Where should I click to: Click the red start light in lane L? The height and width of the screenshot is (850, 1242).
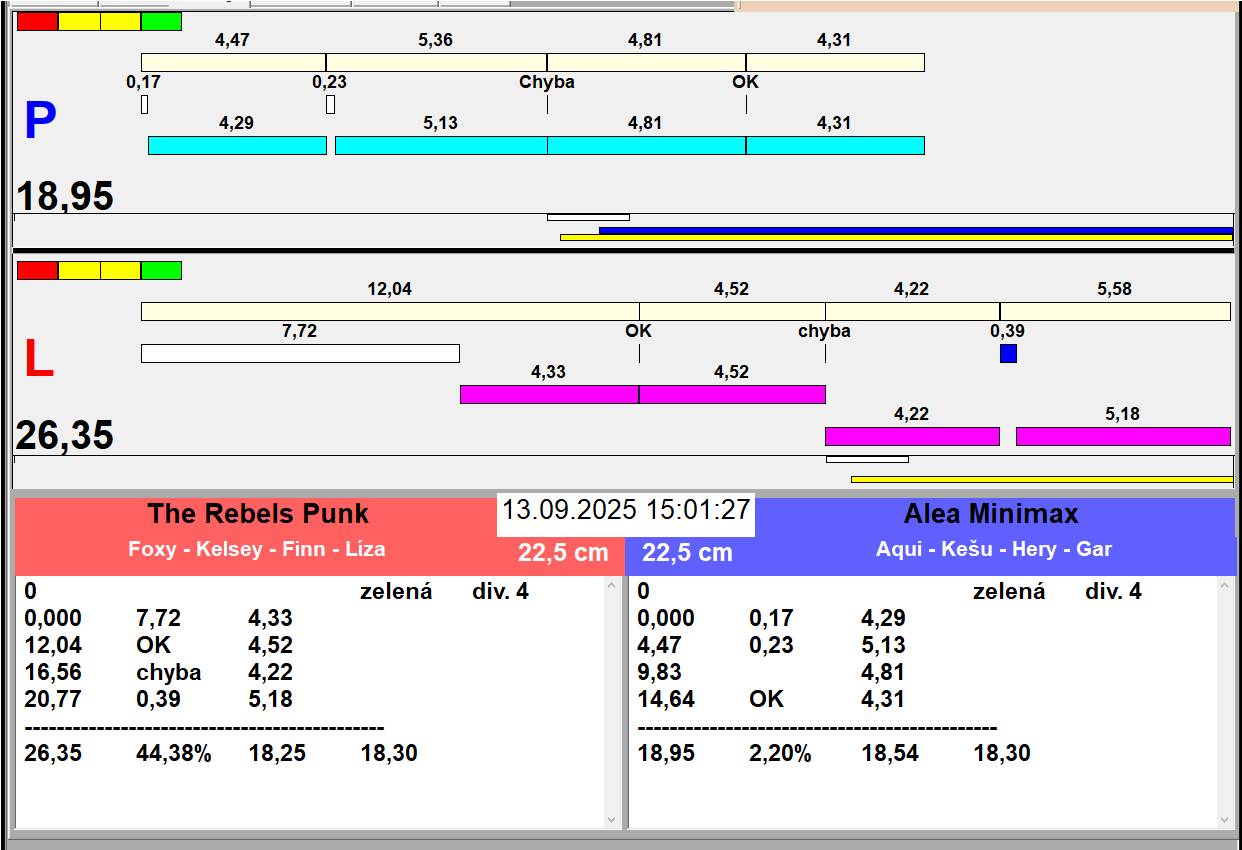pos(38,270)
